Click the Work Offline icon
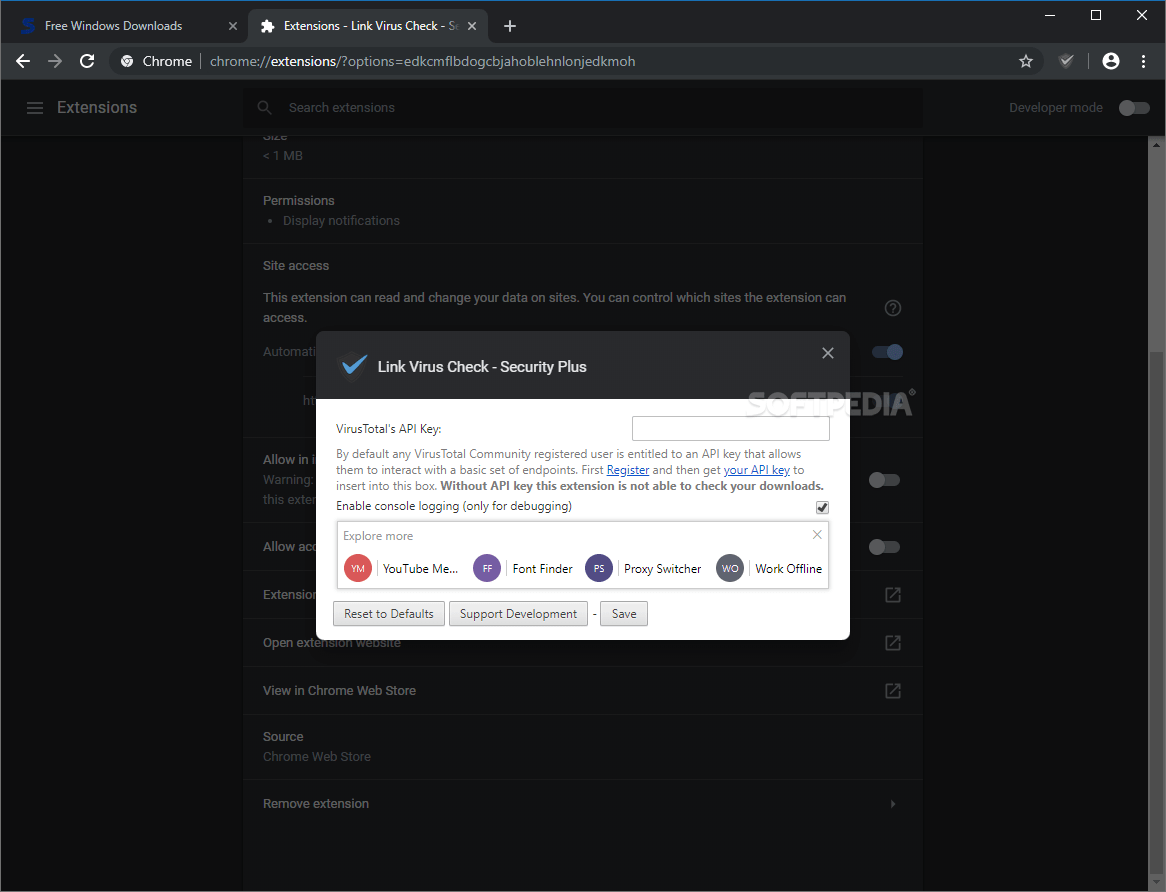This screenshot has width=1166, height=892. click(730, 568)
